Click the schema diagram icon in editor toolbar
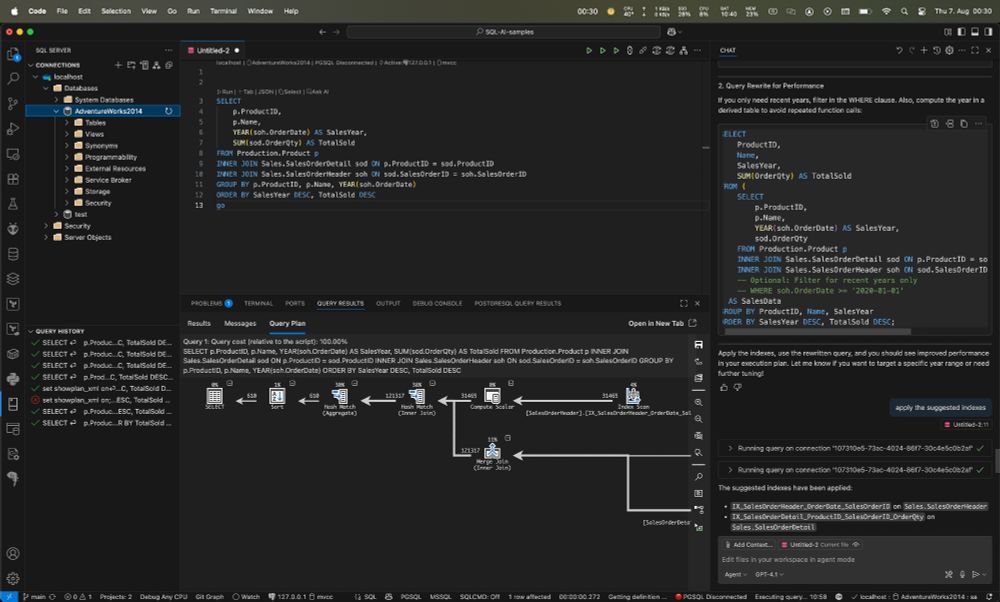1000x602 pixels. click(684, 50)
